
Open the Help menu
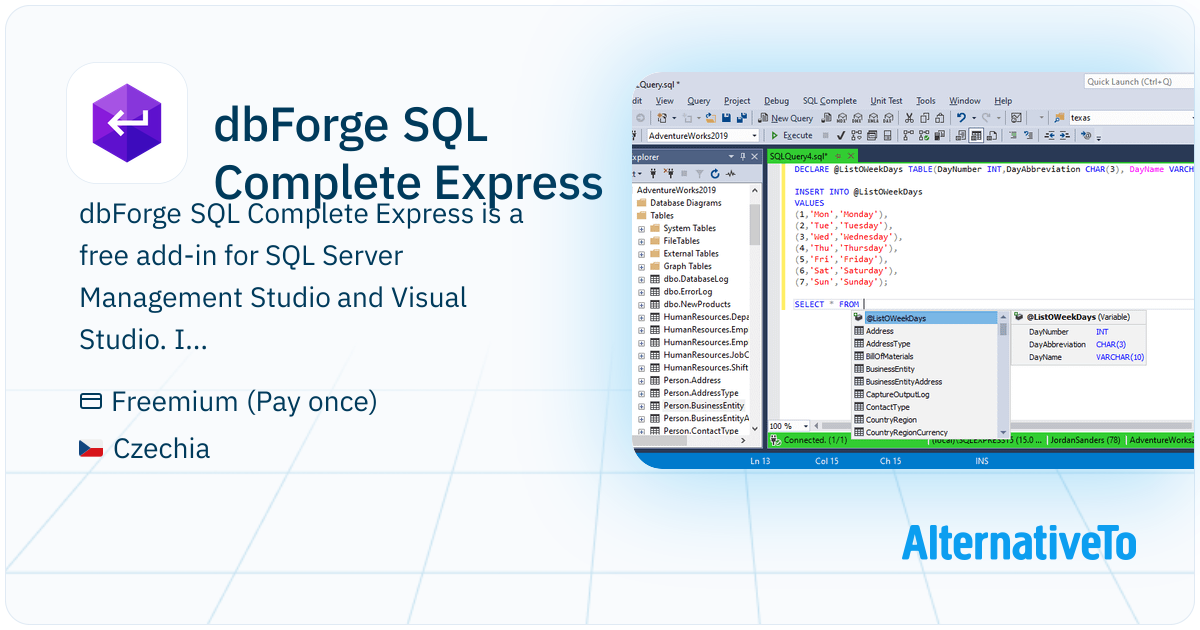coord(1003,101)
